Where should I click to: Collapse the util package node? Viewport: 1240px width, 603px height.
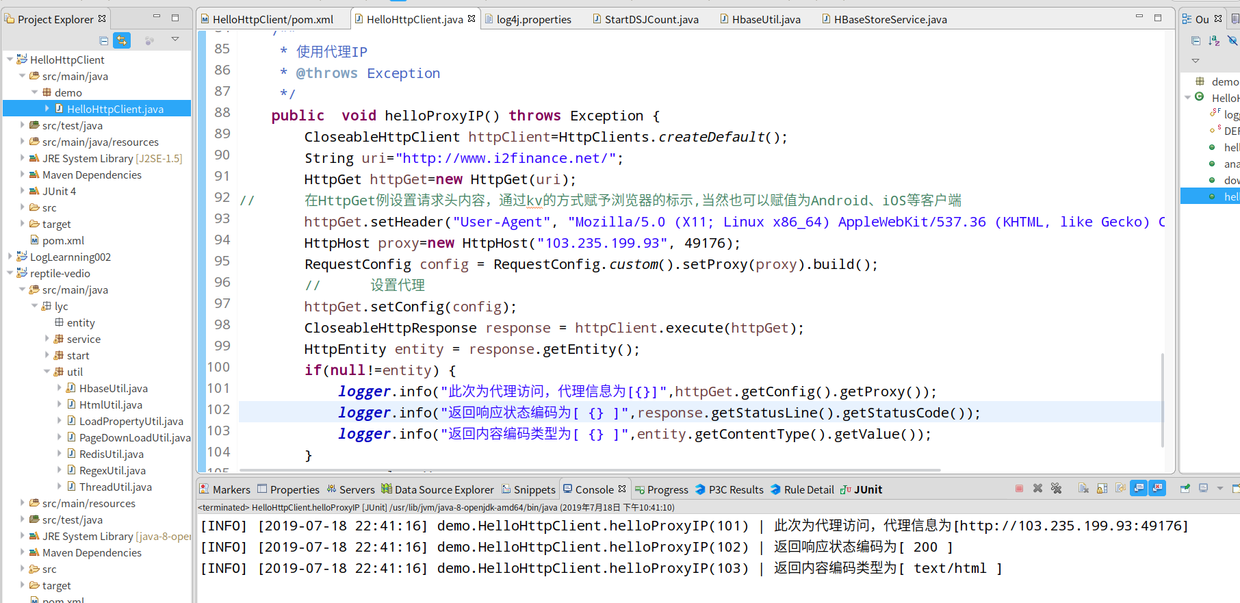pos(46,371)
